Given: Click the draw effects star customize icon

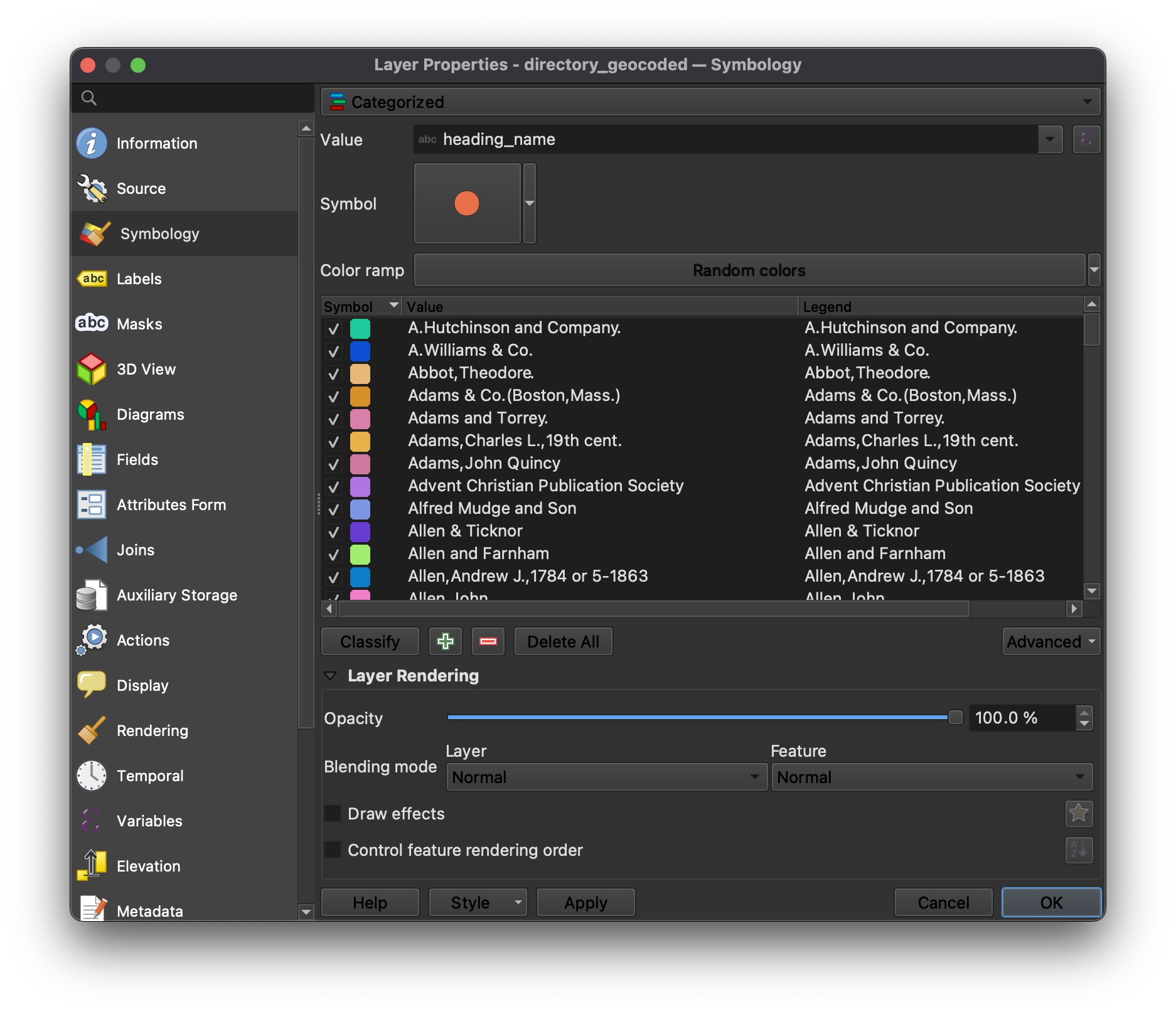Looking at the screenshot, I should (x=1079, y=814).
